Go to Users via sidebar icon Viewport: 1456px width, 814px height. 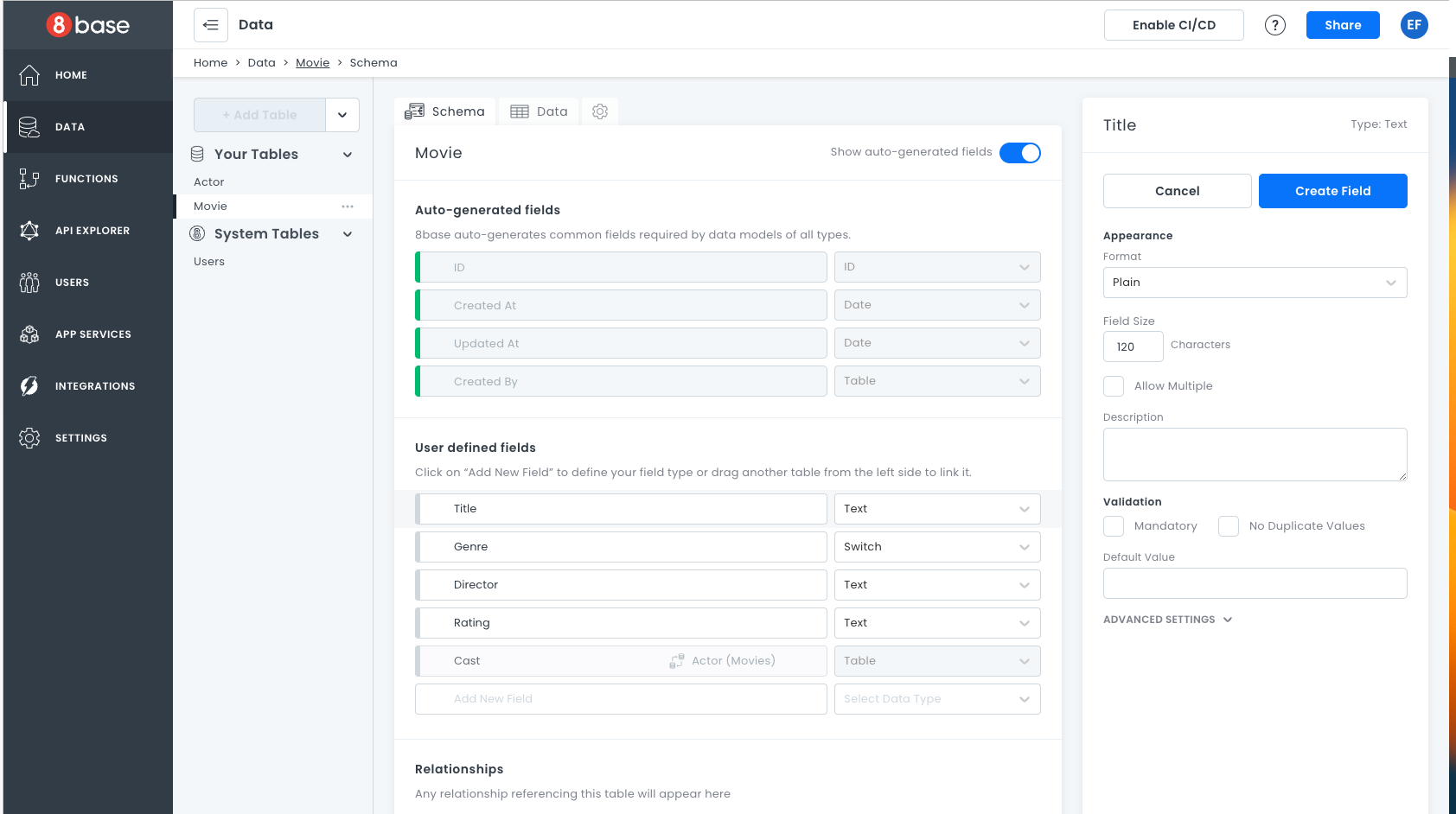(x=29, y=283)
